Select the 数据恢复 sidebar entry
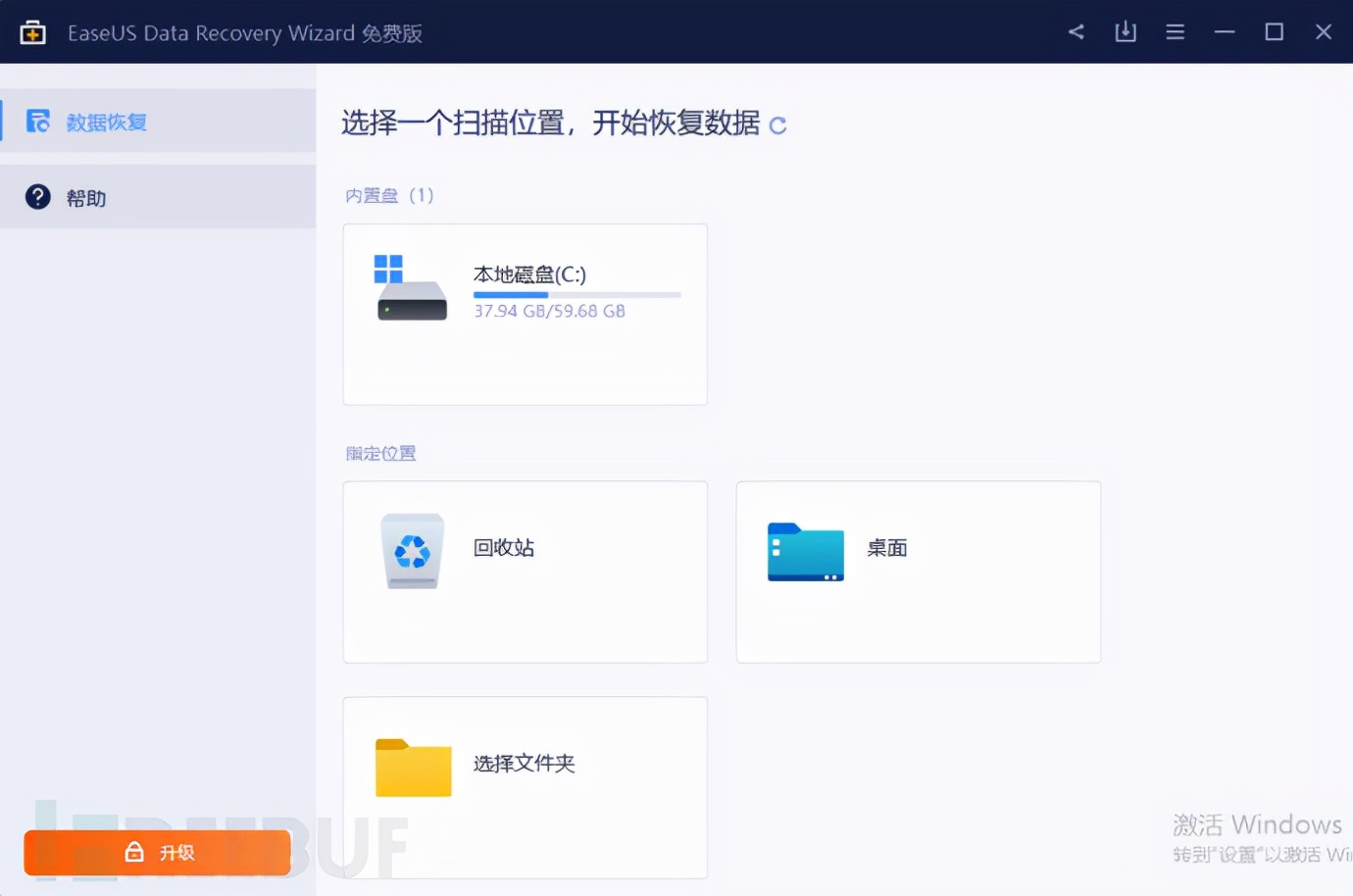This screenshot has height=896, width=1353. point(106,120)
